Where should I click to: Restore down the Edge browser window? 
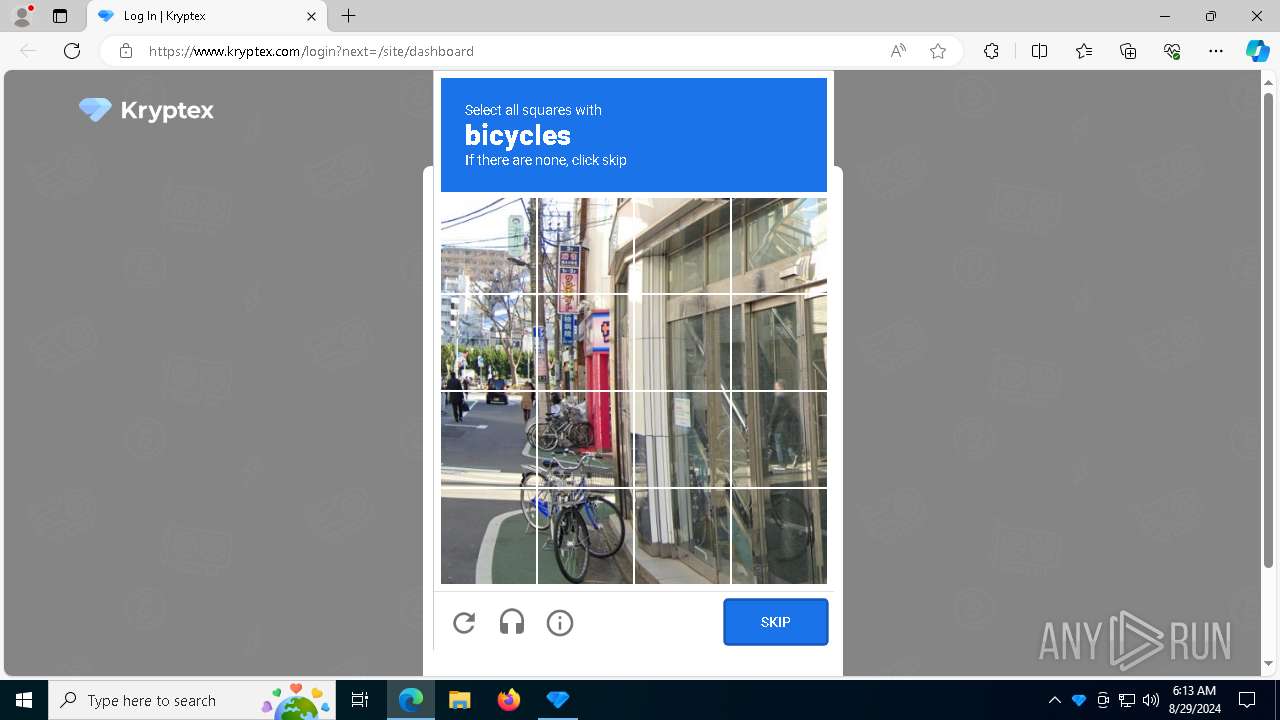(1211, 16)
